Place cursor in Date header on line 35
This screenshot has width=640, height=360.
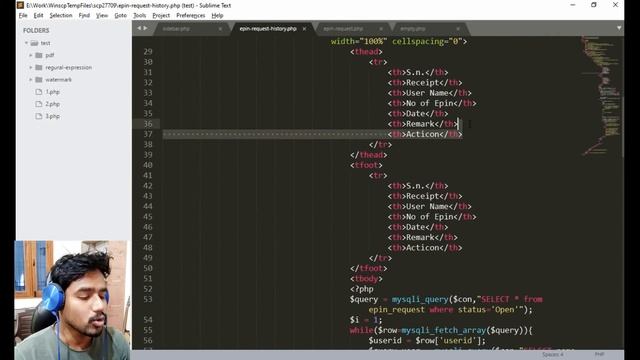(416, 113)
